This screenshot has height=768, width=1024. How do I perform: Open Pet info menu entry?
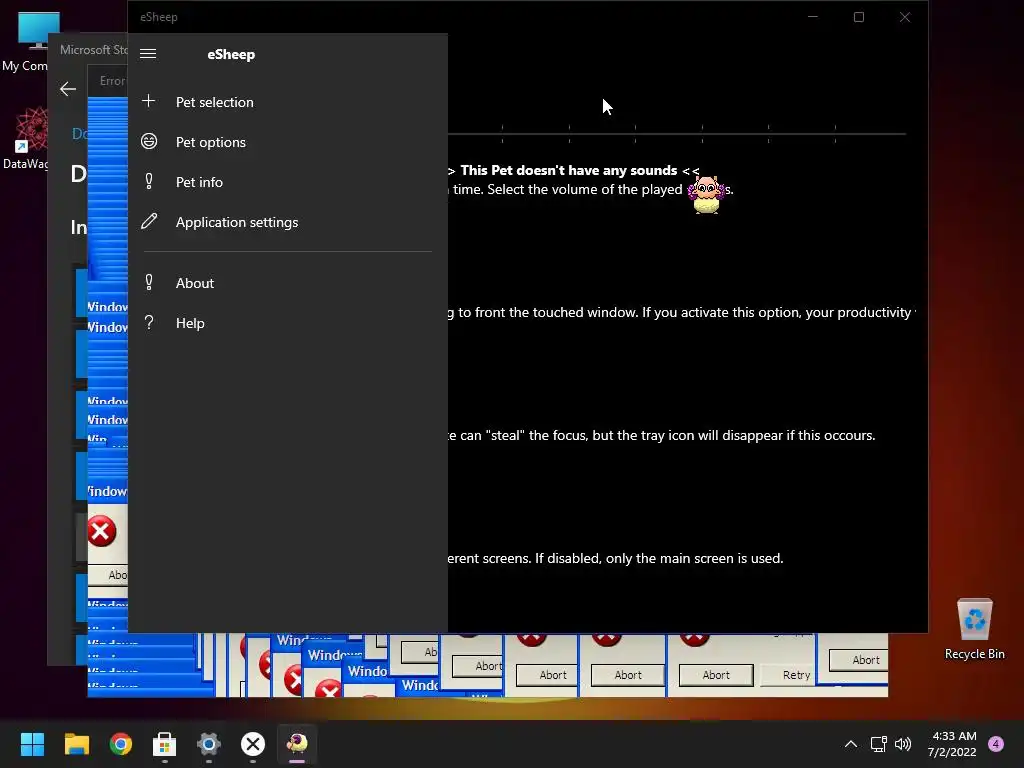click(x=287, y=182)
